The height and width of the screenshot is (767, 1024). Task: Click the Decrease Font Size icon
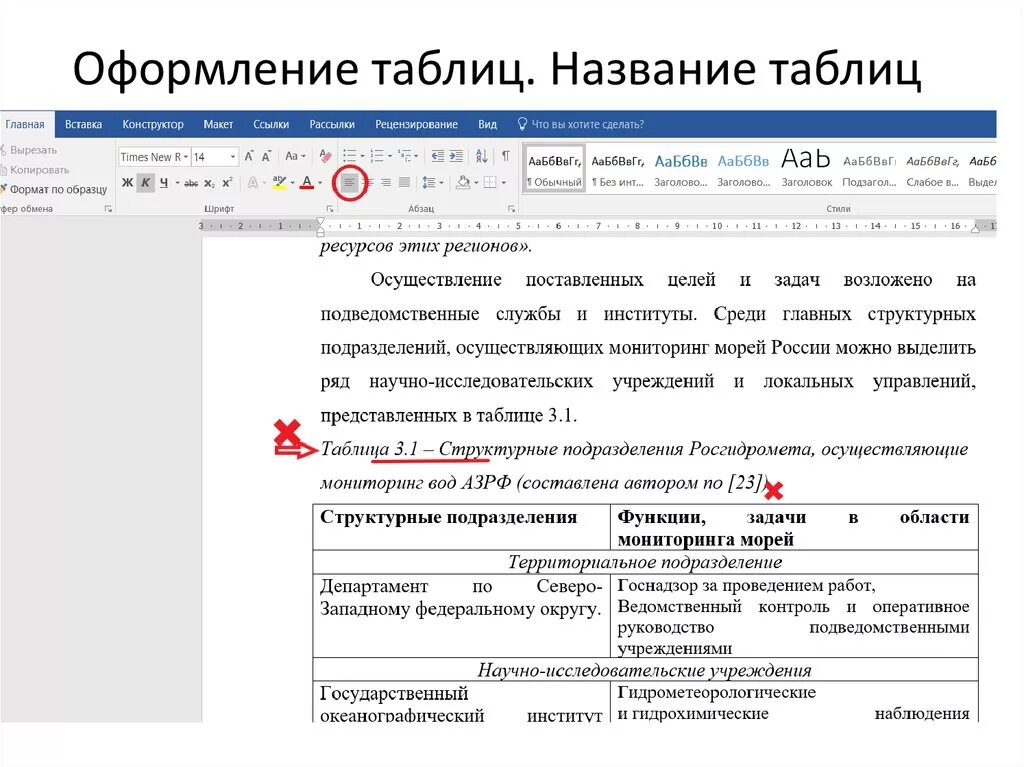coord(266,156)
